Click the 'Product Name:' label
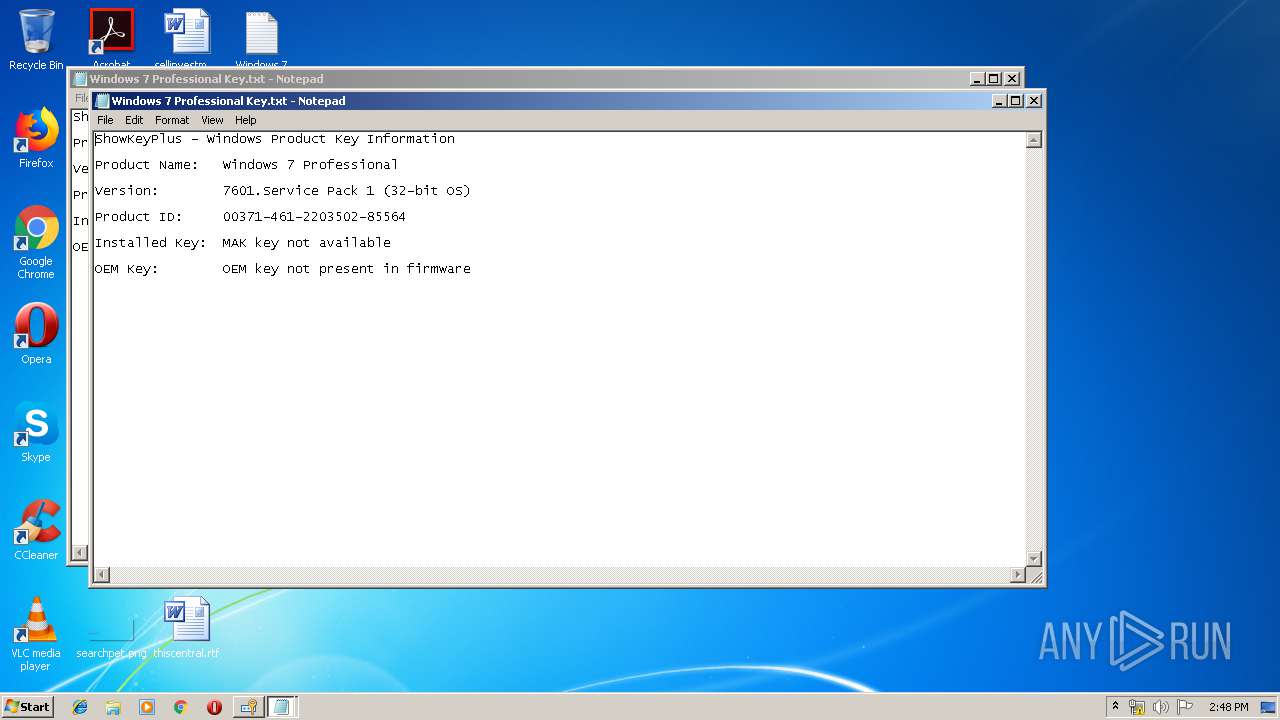Screen dimensions: 1280x720 (x=146, y=165)
